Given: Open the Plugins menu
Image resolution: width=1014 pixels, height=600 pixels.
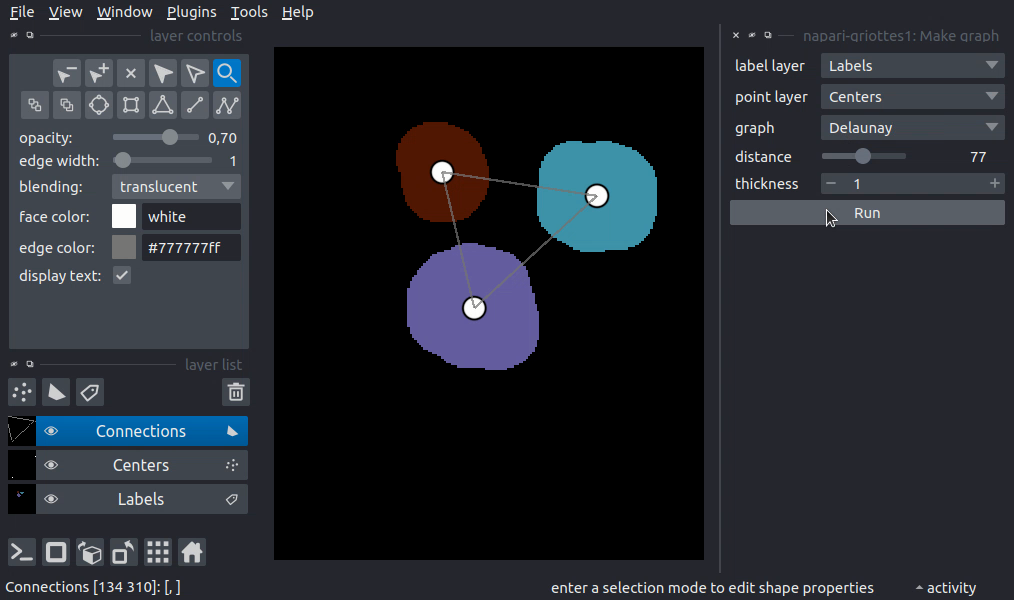Looking at the screenshot, I should 191,11.
